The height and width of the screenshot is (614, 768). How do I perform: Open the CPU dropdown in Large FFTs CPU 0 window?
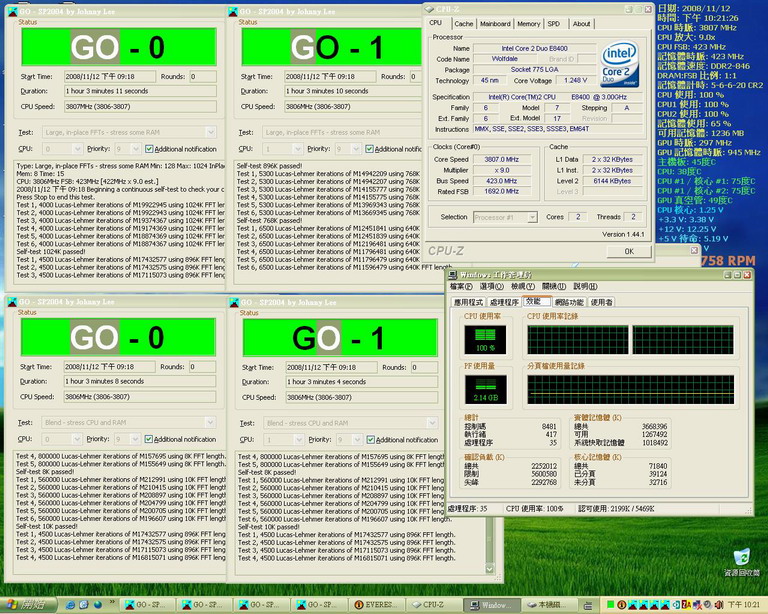[77, 148]
